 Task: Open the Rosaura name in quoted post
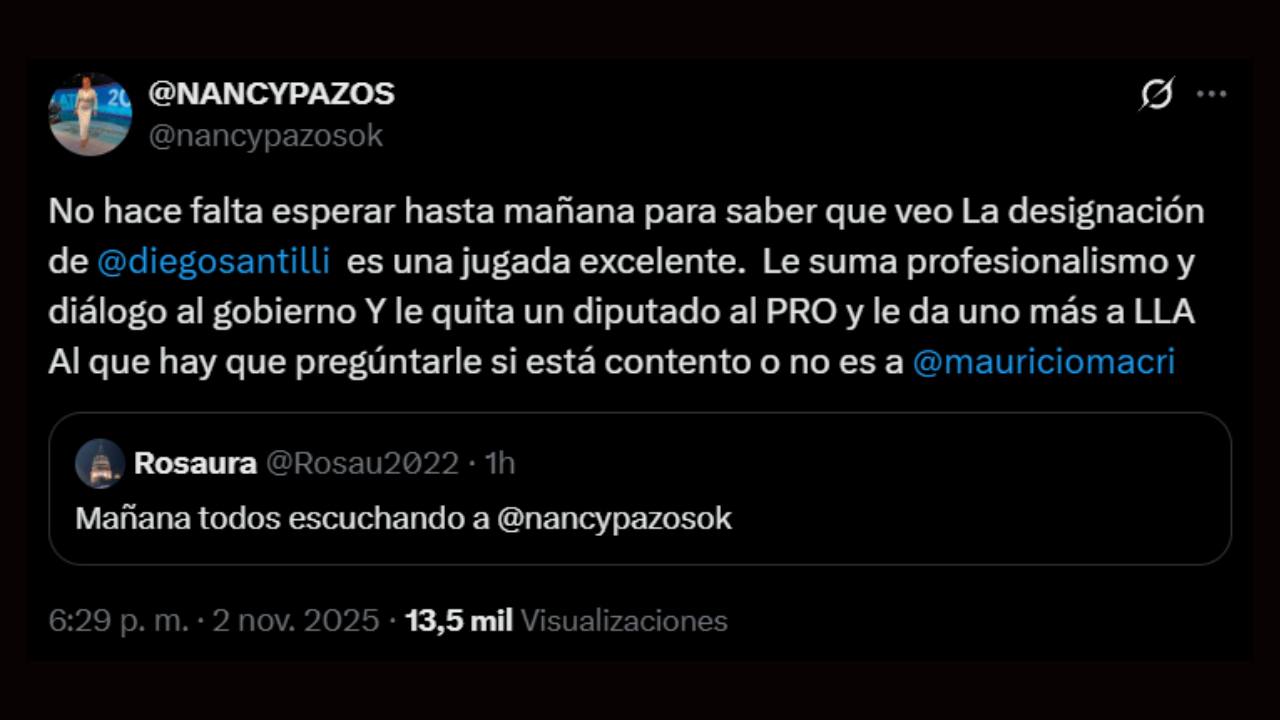pos(195,463)
